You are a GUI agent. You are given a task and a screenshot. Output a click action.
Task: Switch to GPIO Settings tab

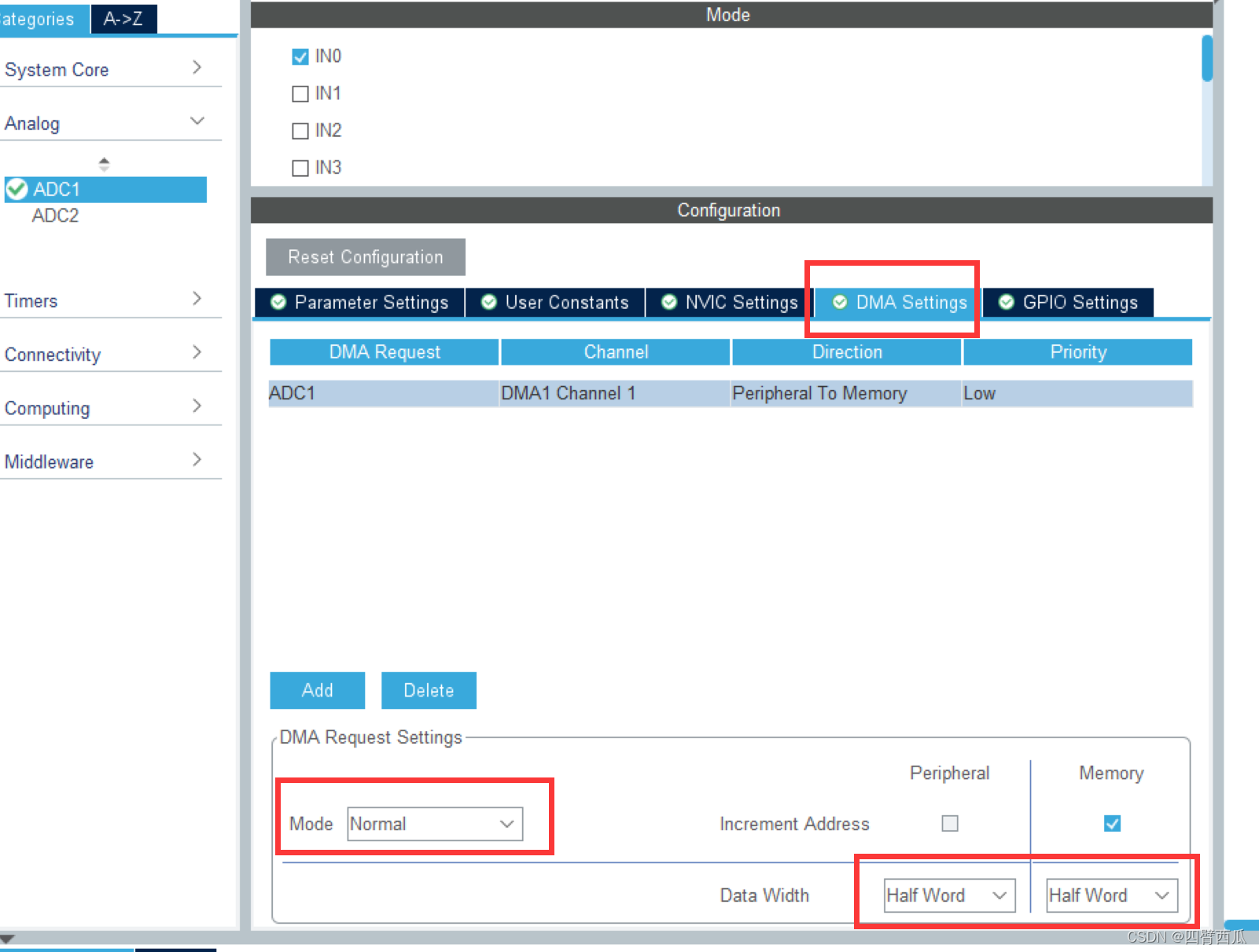[1068, 303]
